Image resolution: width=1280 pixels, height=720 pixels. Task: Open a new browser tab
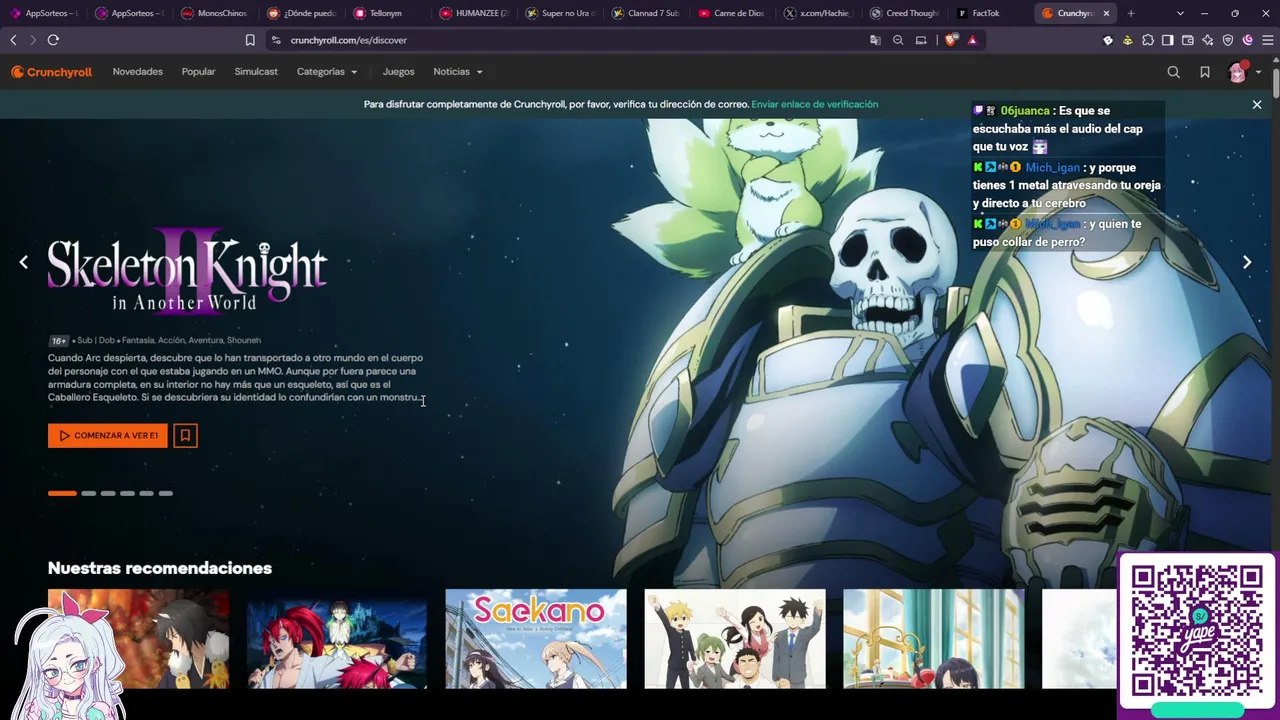click(x=1131, y=13)
